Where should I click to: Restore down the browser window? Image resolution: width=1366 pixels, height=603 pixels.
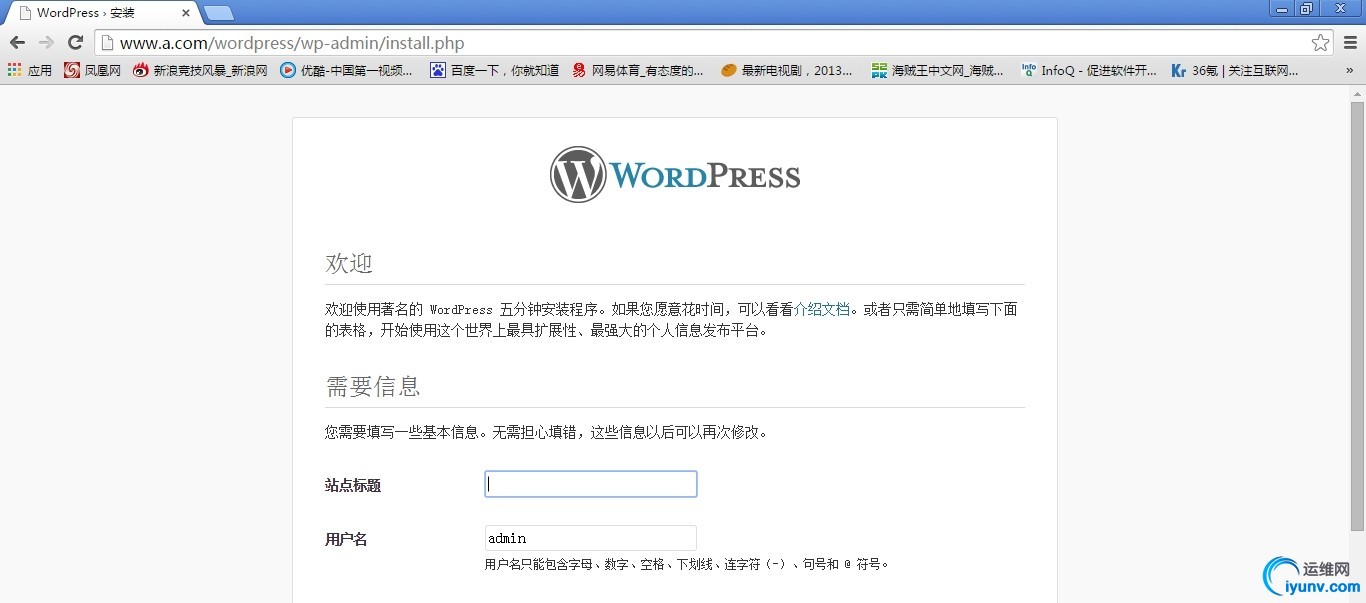1306,8
